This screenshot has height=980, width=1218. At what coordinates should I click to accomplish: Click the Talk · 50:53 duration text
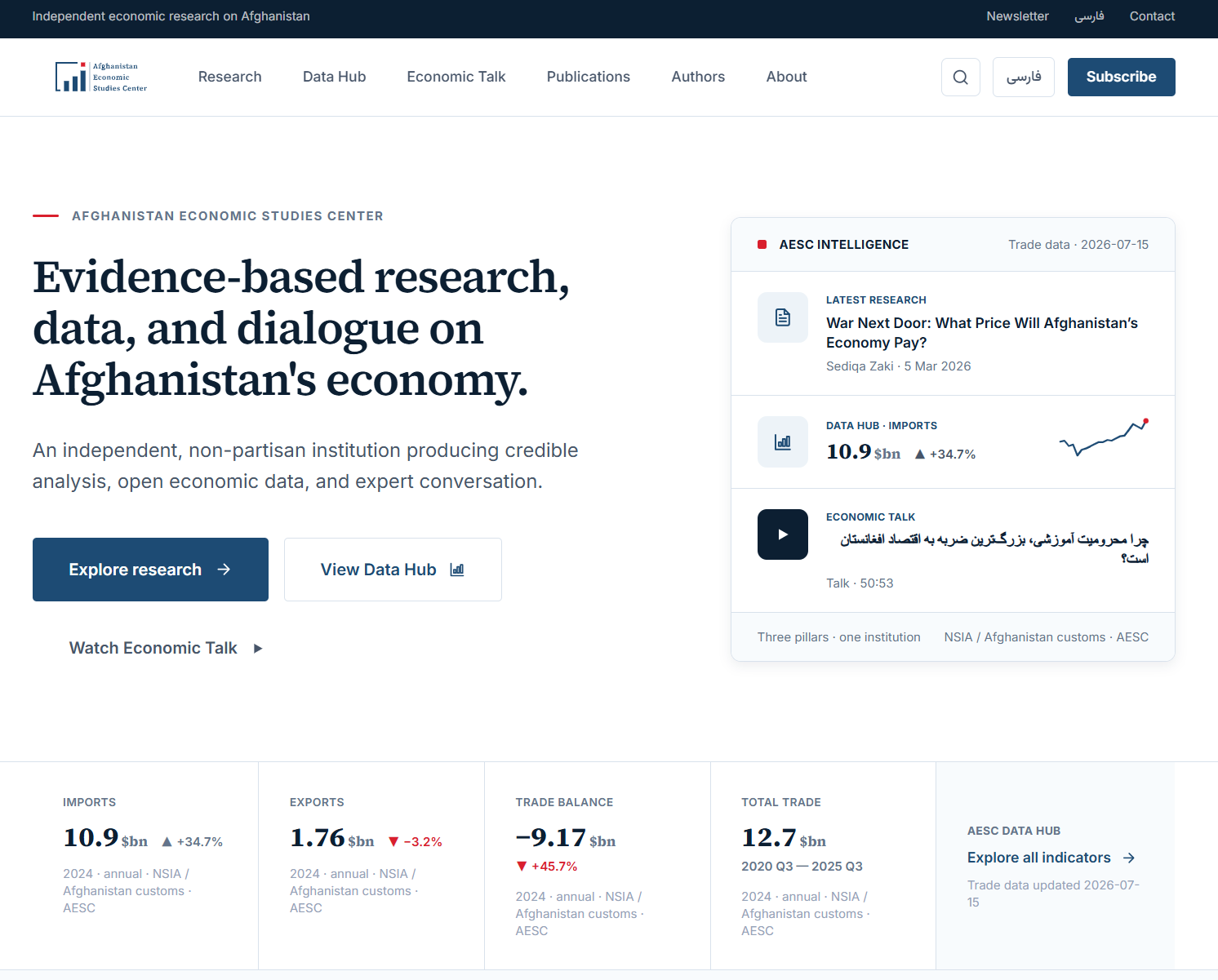(860, 583)
